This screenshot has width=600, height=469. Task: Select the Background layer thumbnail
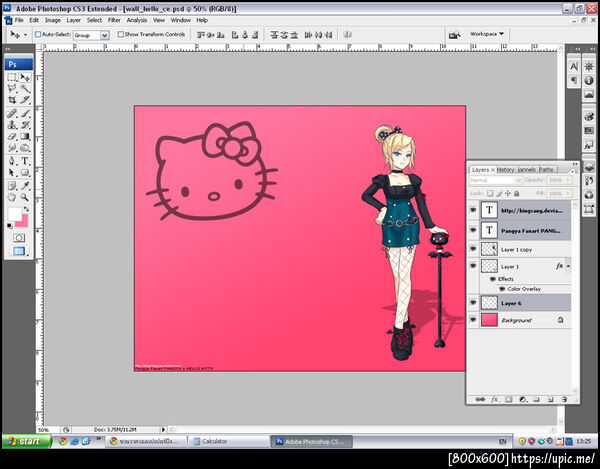click(489, 319)
